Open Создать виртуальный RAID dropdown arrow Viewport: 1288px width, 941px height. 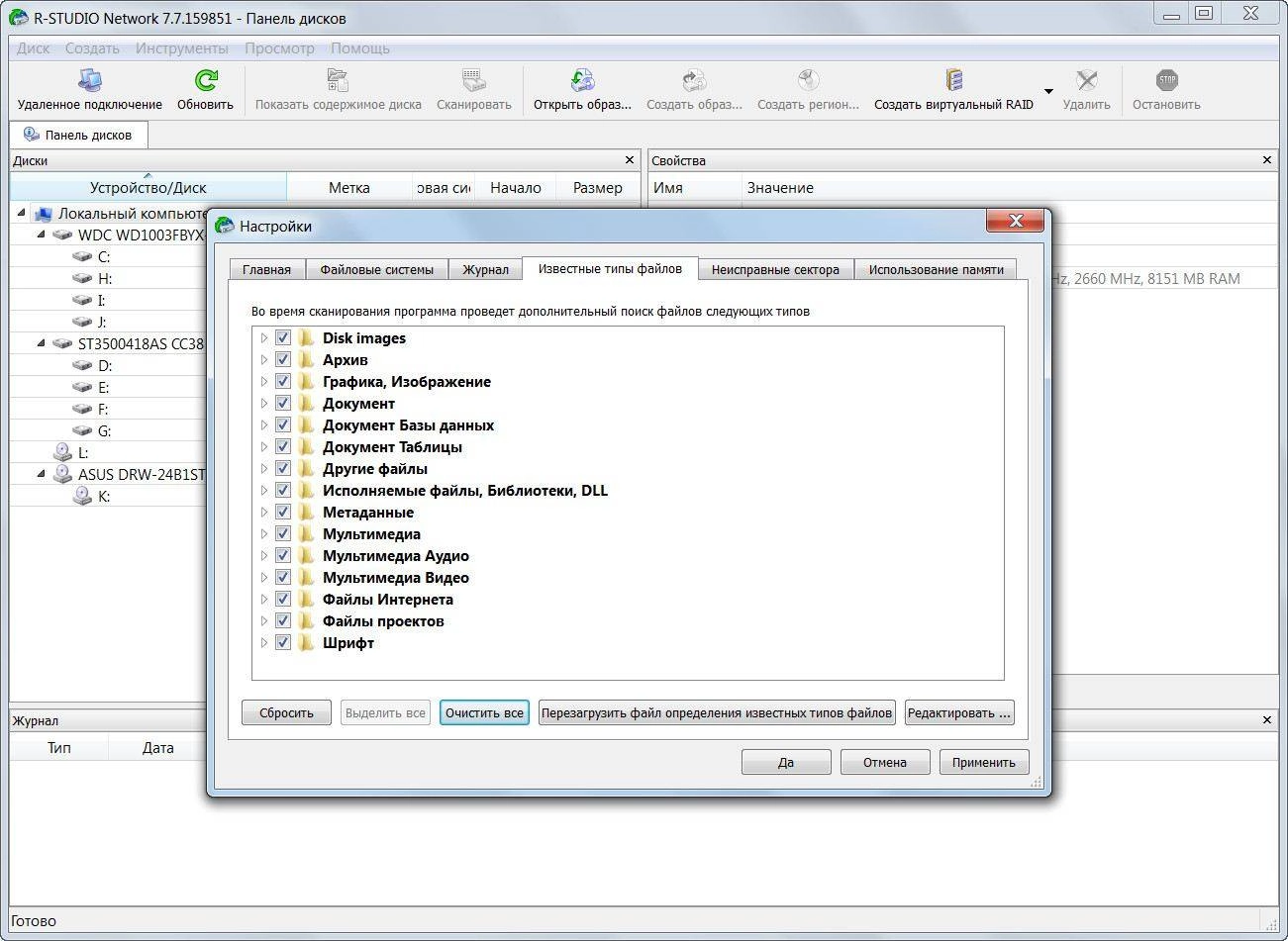pos(1048,92)
